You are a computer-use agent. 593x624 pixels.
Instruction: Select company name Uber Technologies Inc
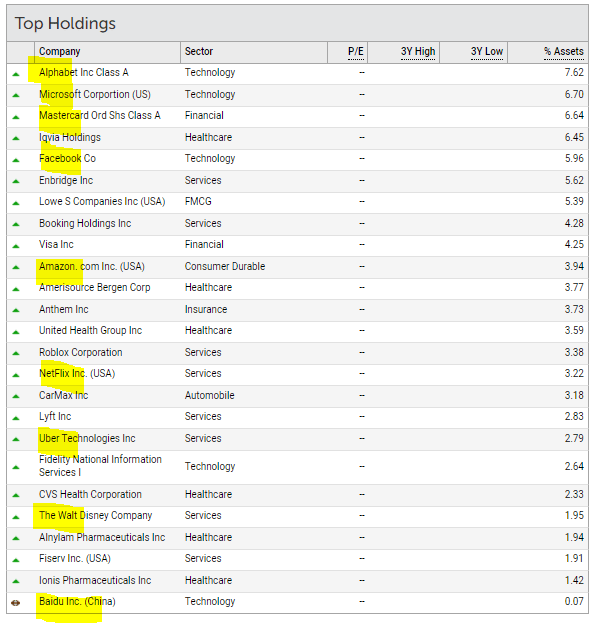[87, 438]
